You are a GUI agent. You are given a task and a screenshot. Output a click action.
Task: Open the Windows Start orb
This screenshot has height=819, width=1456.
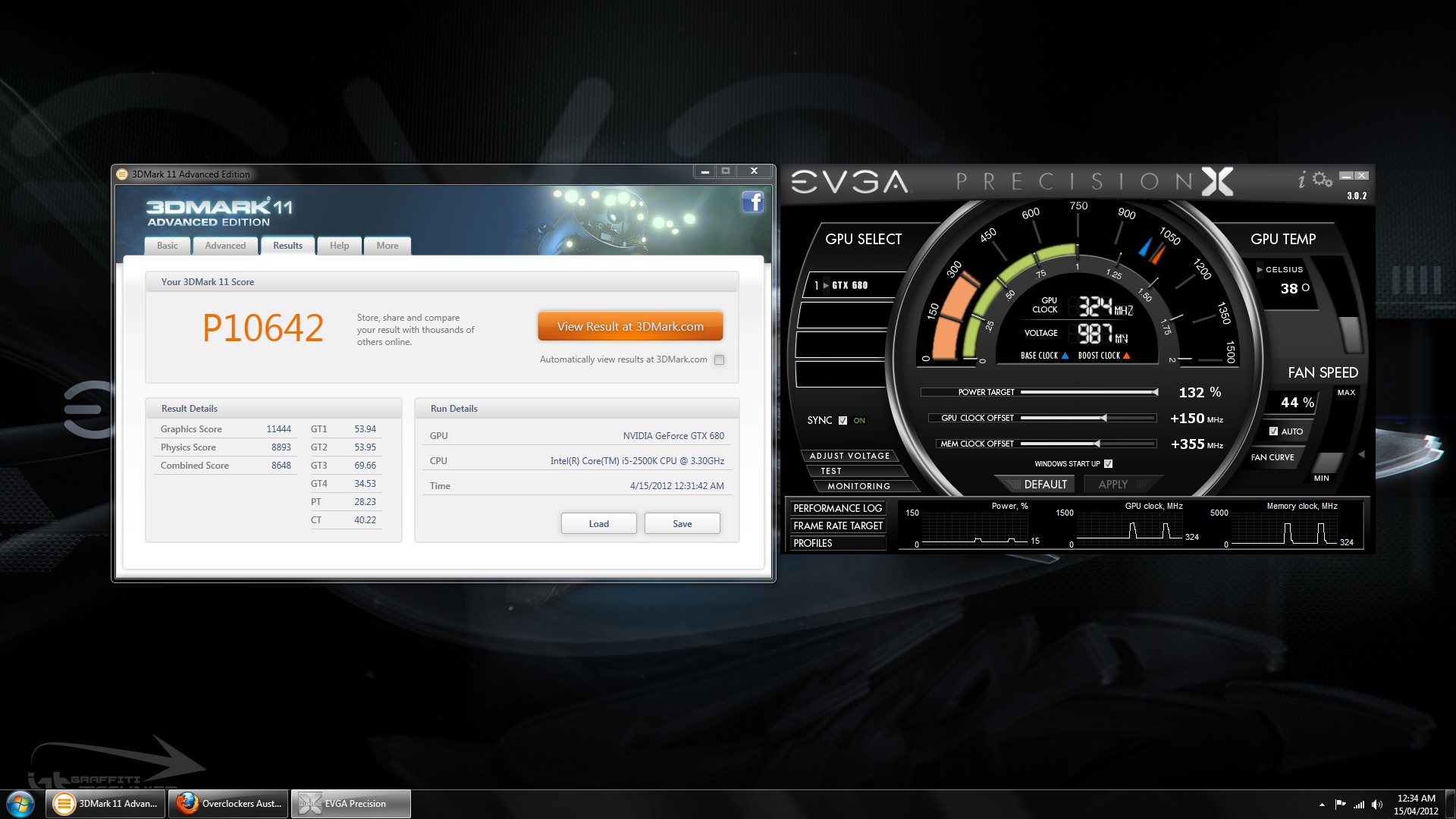tap(20, 804)
